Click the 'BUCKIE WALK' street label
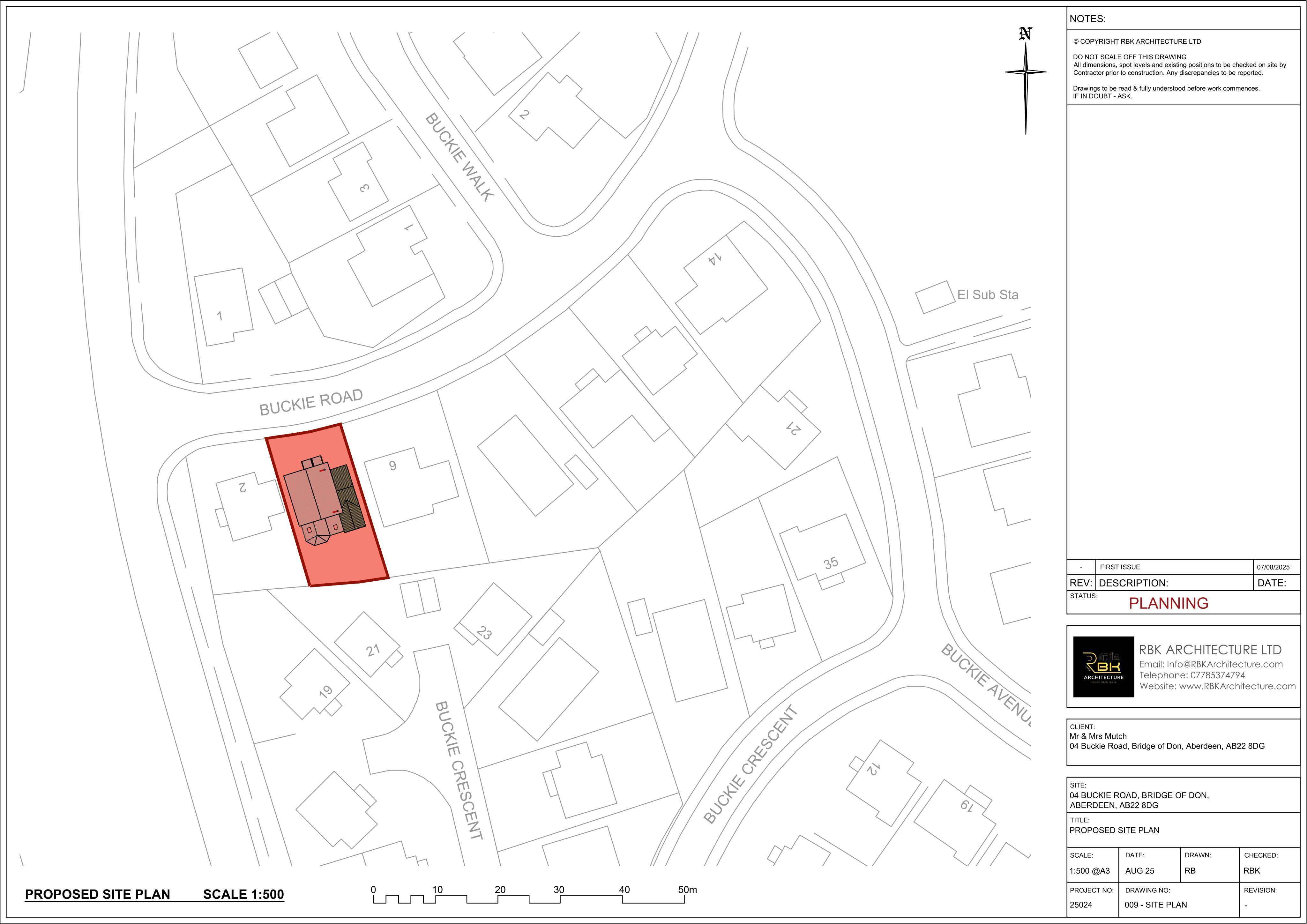Screen dimensions: 1307x924 459,157
